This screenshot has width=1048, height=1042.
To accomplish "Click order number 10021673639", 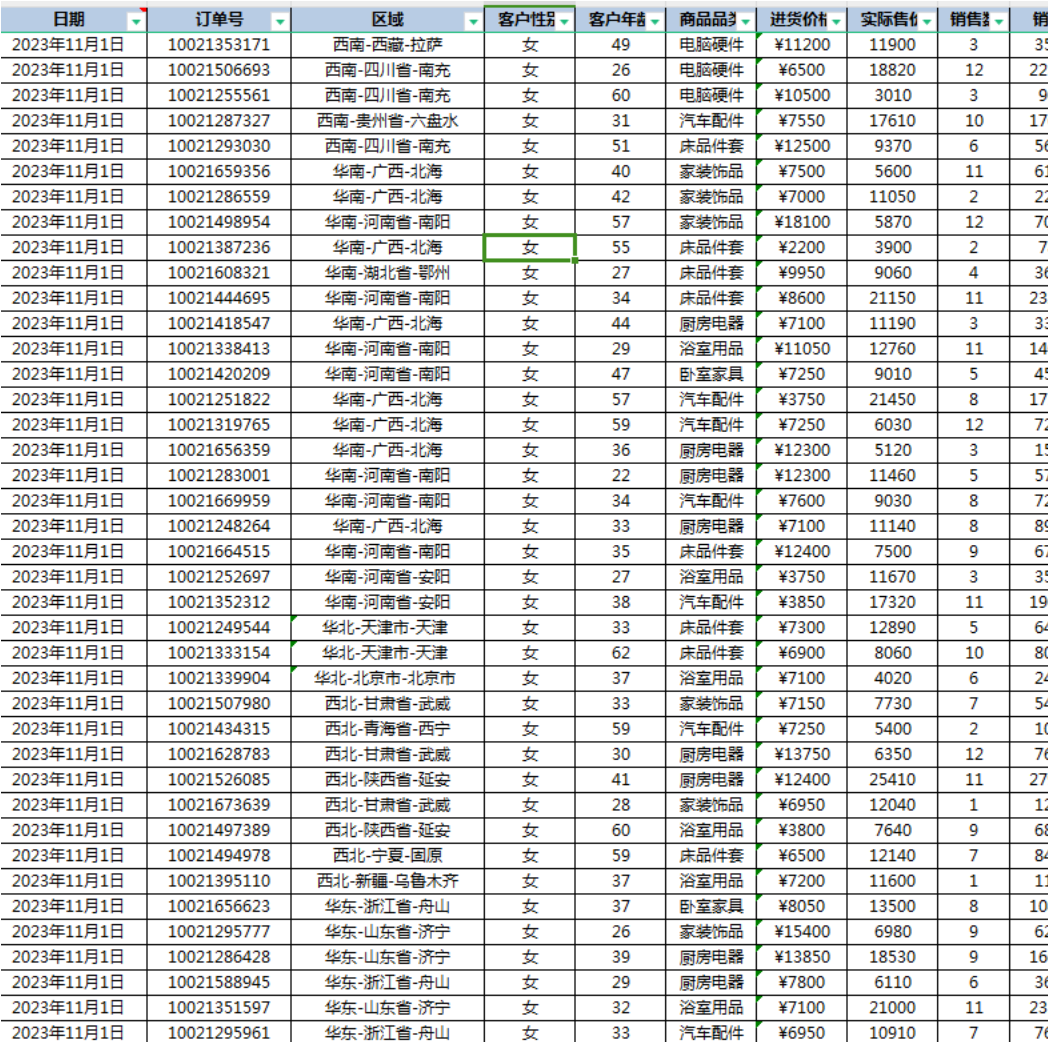I will 219,805.
